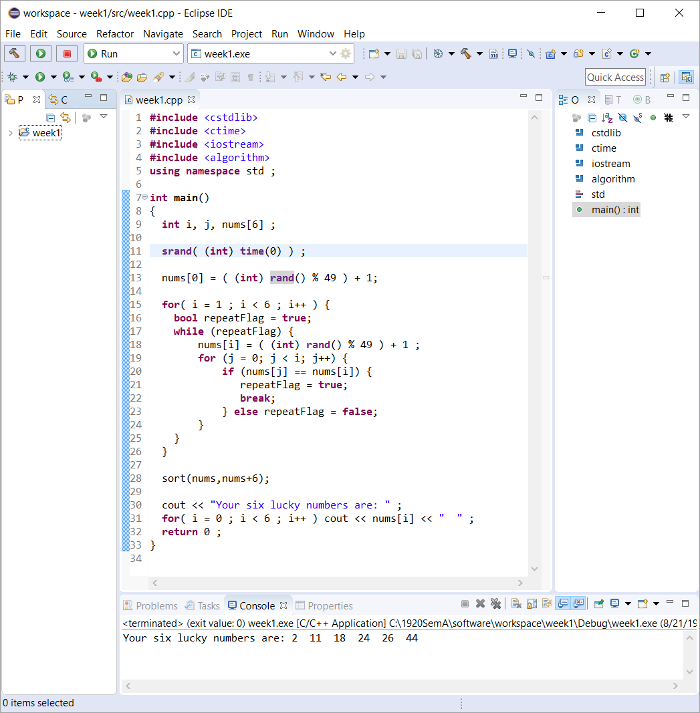Click the New file wizard icon

373,54
